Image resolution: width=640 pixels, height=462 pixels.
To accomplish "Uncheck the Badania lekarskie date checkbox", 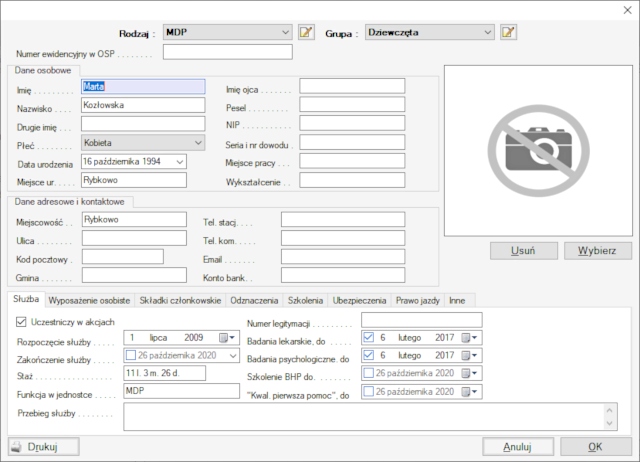I will tap(369, 338).
